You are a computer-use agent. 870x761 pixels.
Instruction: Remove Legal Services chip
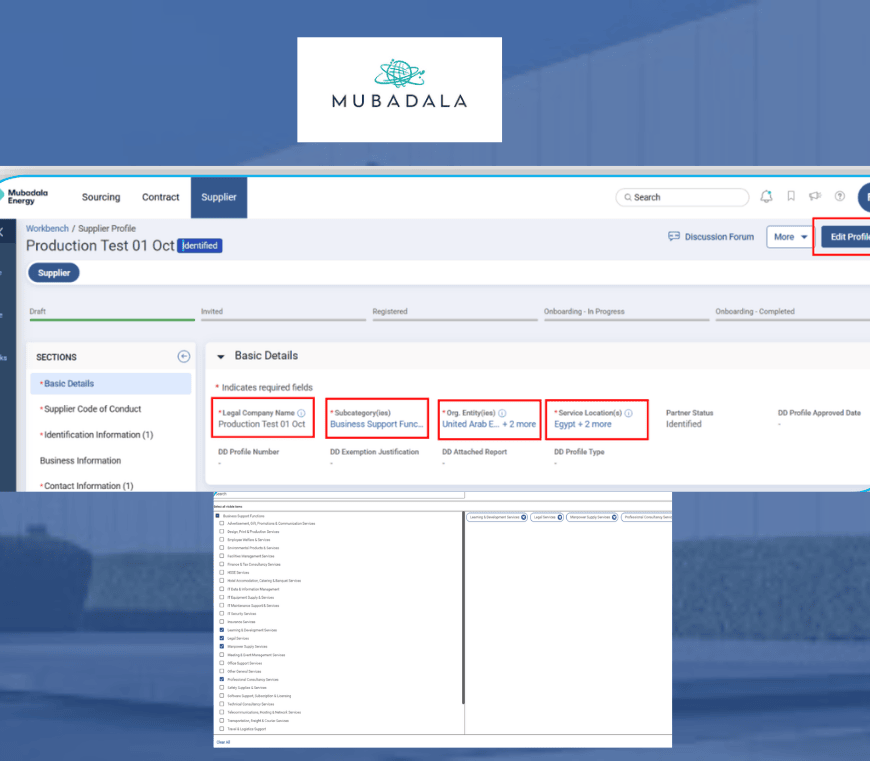click(559, 517)
